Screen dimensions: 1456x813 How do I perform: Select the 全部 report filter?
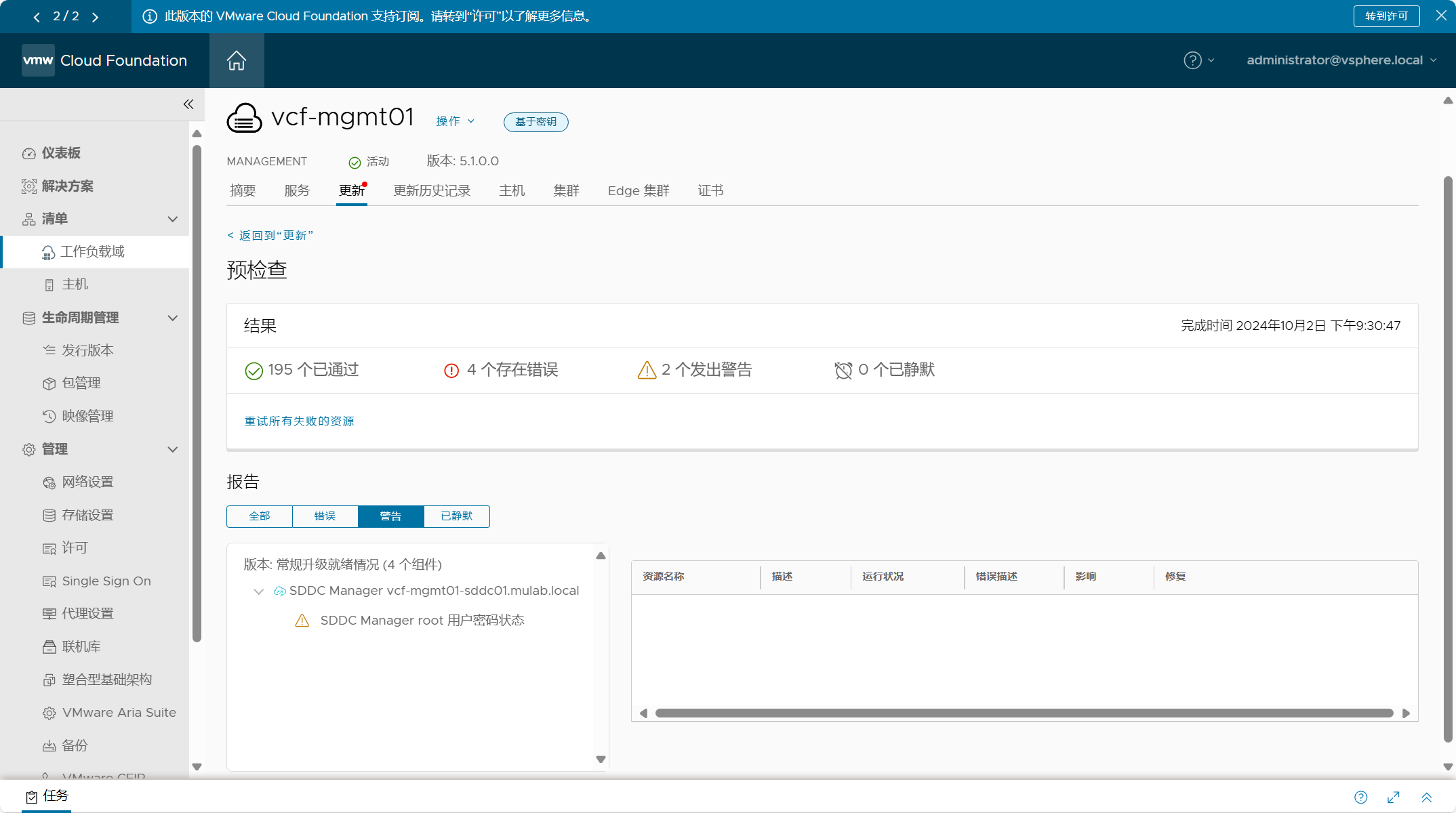pos(260,516)
